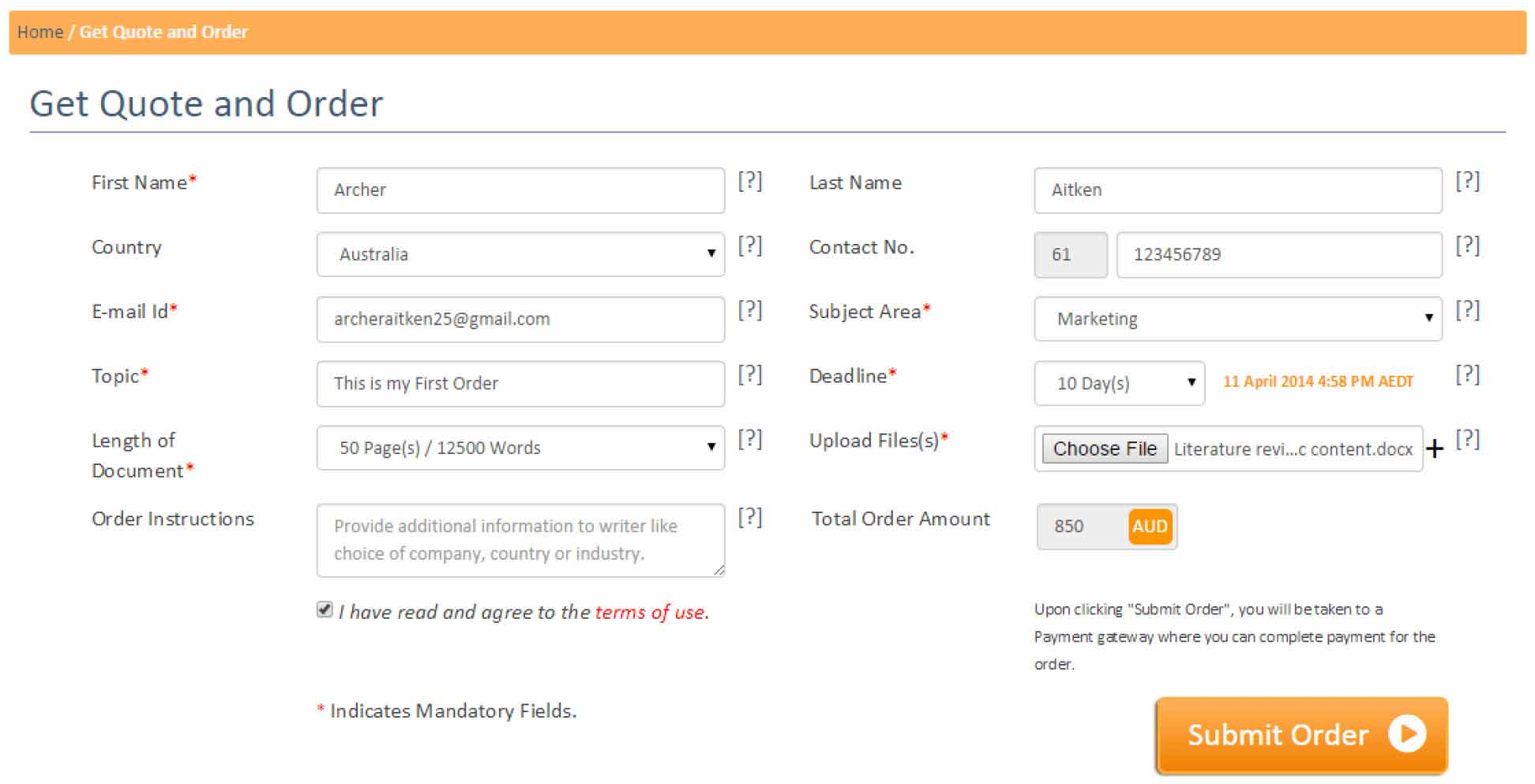Click the Choose File button
This screenshot has width=1535, height=784.
1105,448
